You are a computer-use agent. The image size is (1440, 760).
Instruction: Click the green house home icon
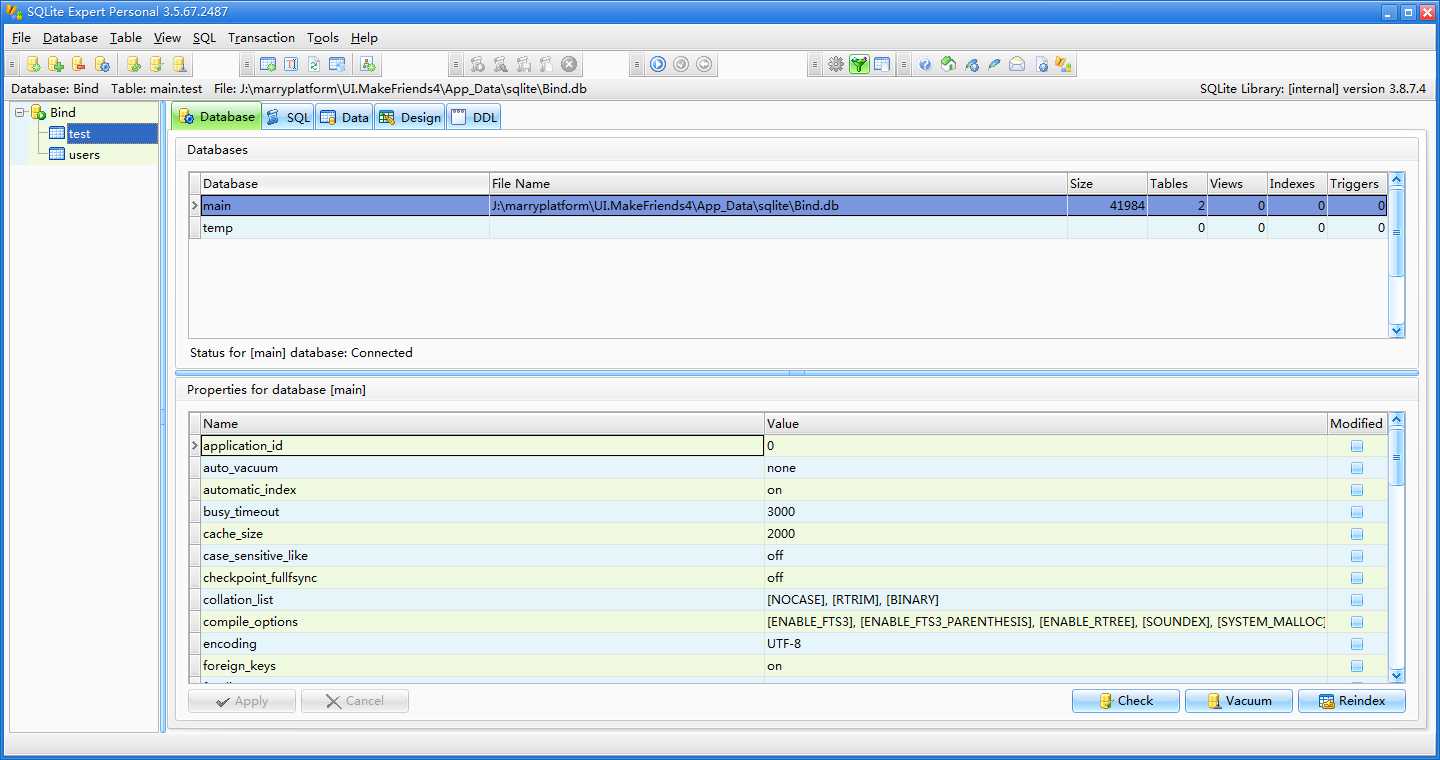click(948, 64)
